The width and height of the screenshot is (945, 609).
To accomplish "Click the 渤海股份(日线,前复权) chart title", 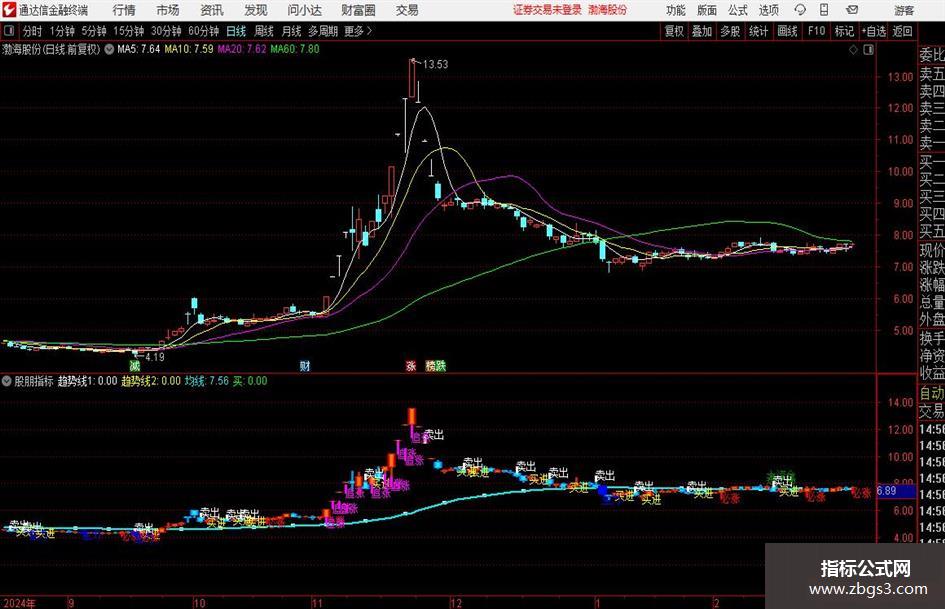I will pos(51,49).
